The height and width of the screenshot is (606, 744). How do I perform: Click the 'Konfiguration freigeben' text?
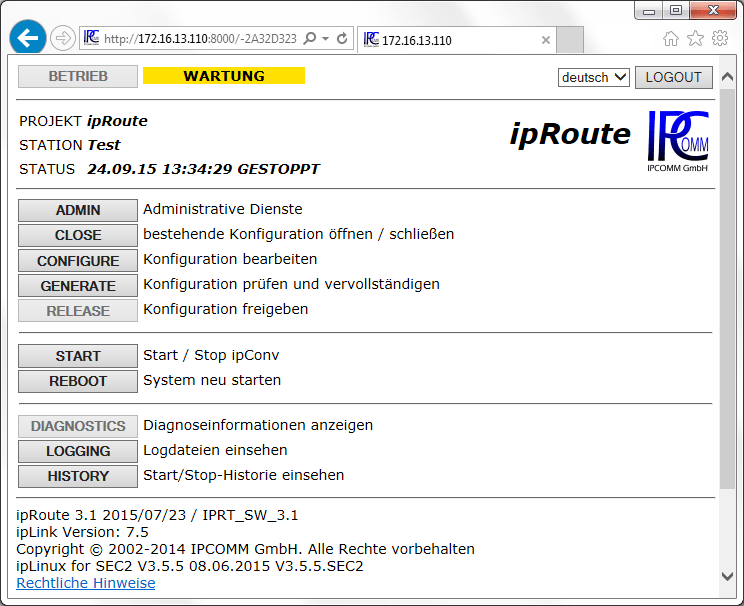226,309
